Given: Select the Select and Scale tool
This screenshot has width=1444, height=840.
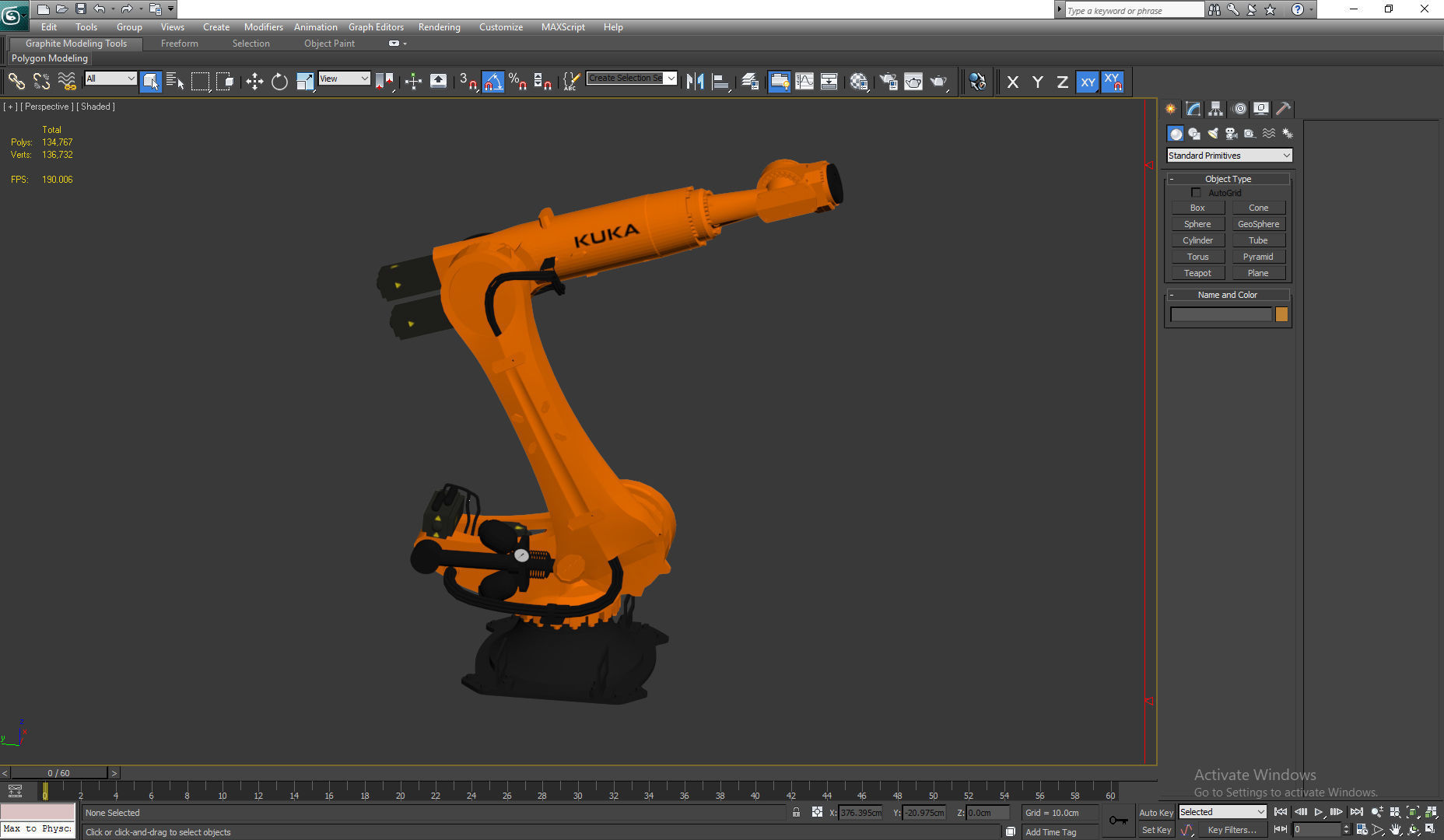Looking at the screenshot, I should (305, 81).
